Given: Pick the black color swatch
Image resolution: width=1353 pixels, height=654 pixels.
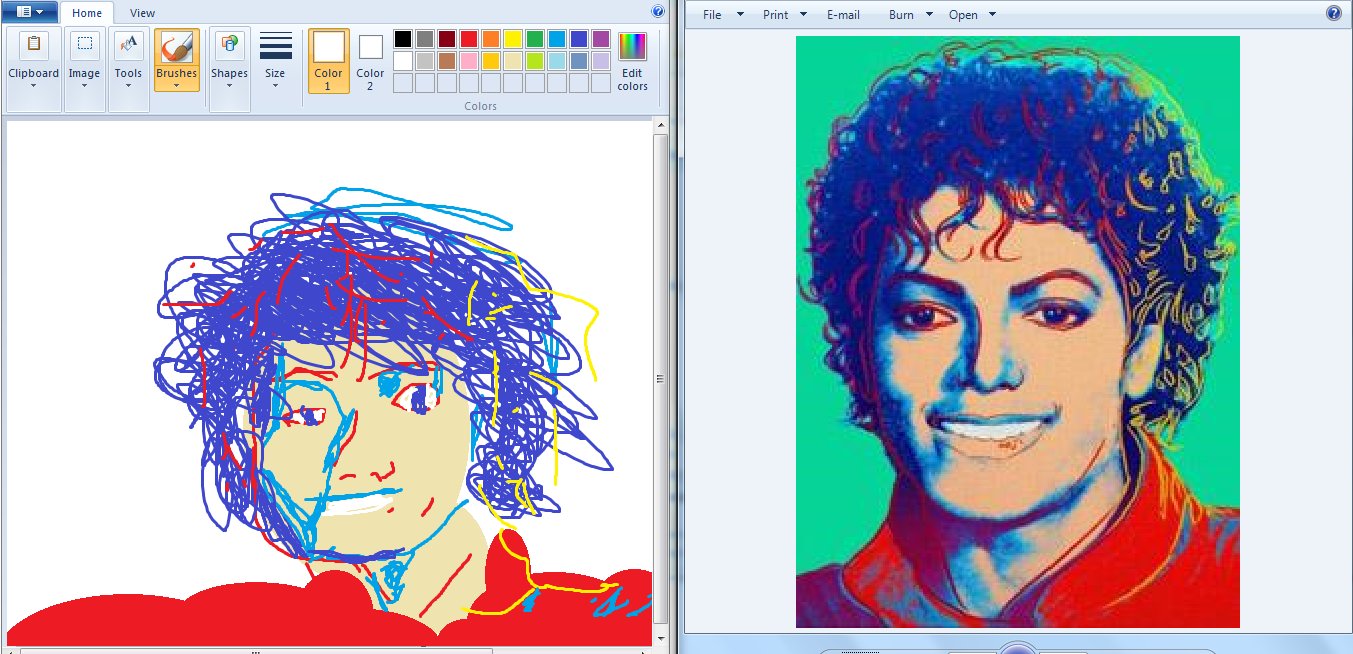Looking at the screenshot, I should (402, 39).
